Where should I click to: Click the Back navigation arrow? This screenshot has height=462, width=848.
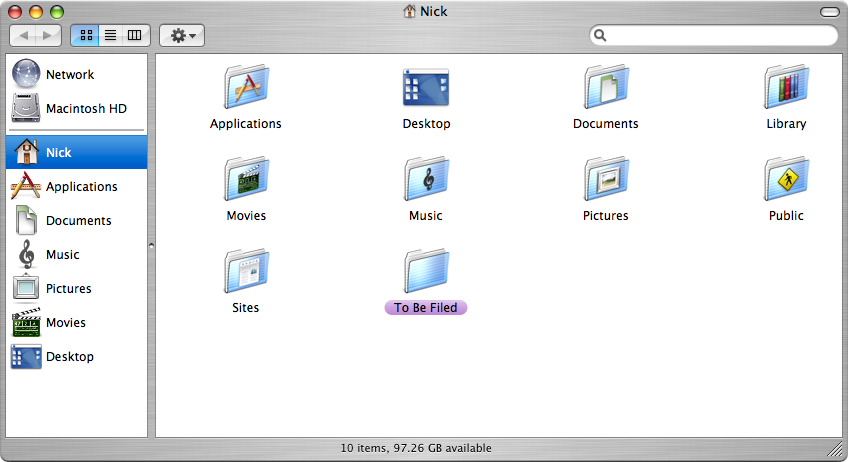23,35
